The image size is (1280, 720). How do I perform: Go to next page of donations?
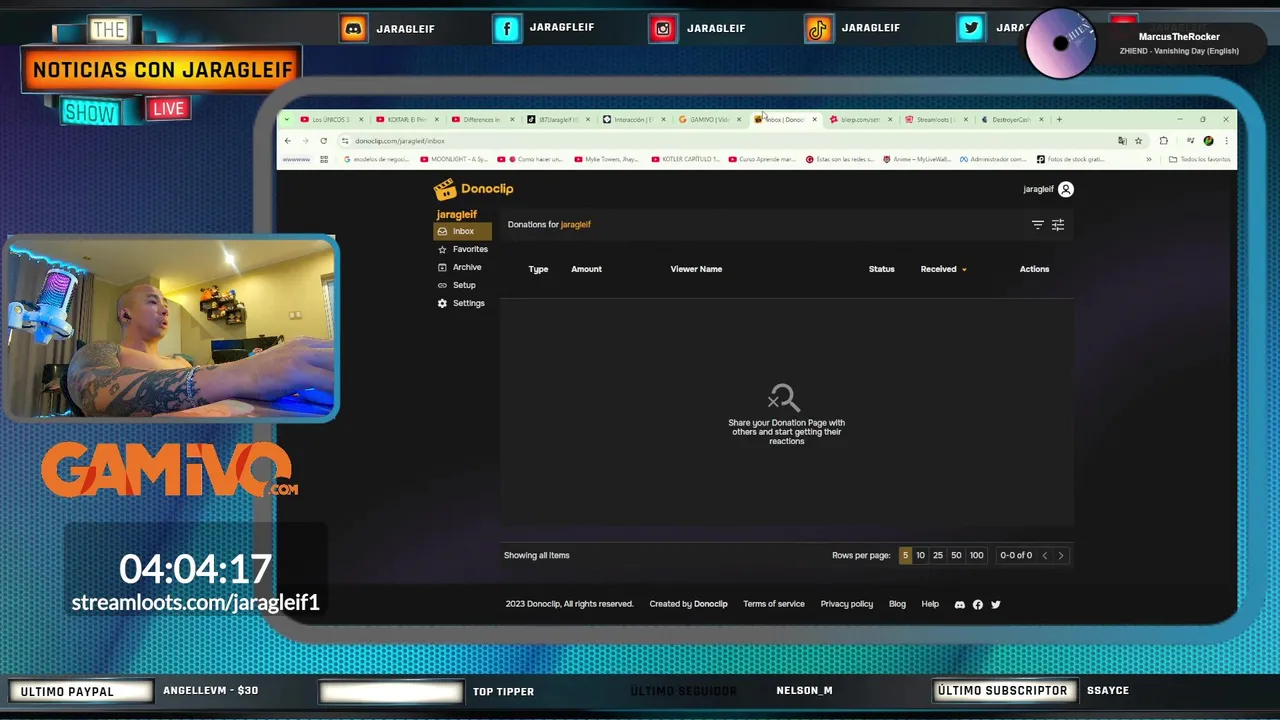coord(1061,555)
